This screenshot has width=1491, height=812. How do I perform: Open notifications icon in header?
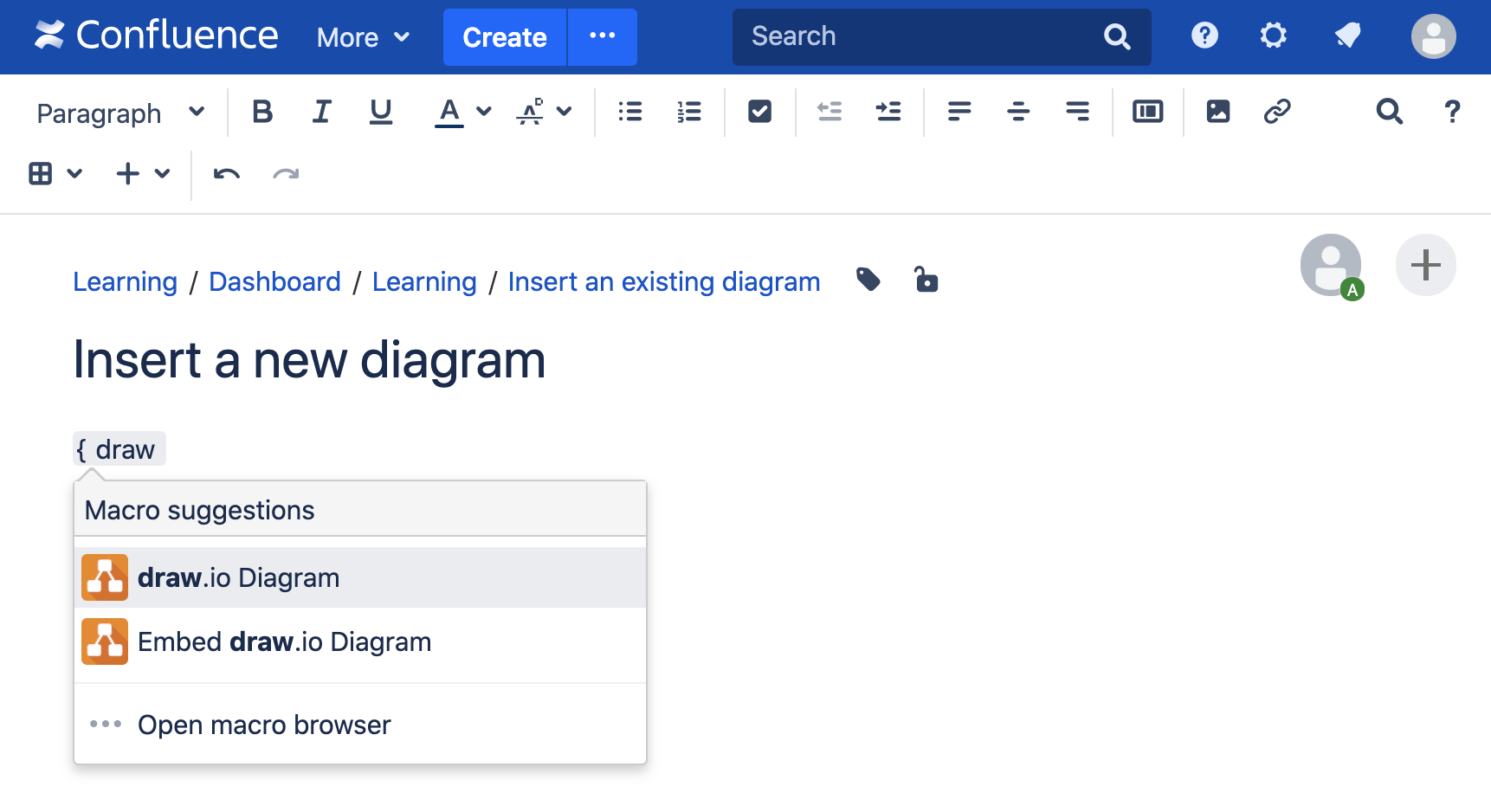click(x=1348, y=35)
